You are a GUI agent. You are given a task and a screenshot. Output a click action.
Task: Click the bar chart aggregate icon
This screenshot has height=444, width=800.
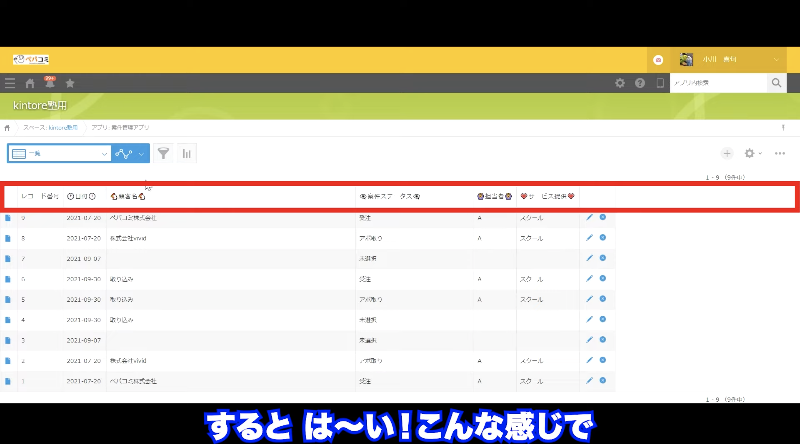tap(186, 153)
